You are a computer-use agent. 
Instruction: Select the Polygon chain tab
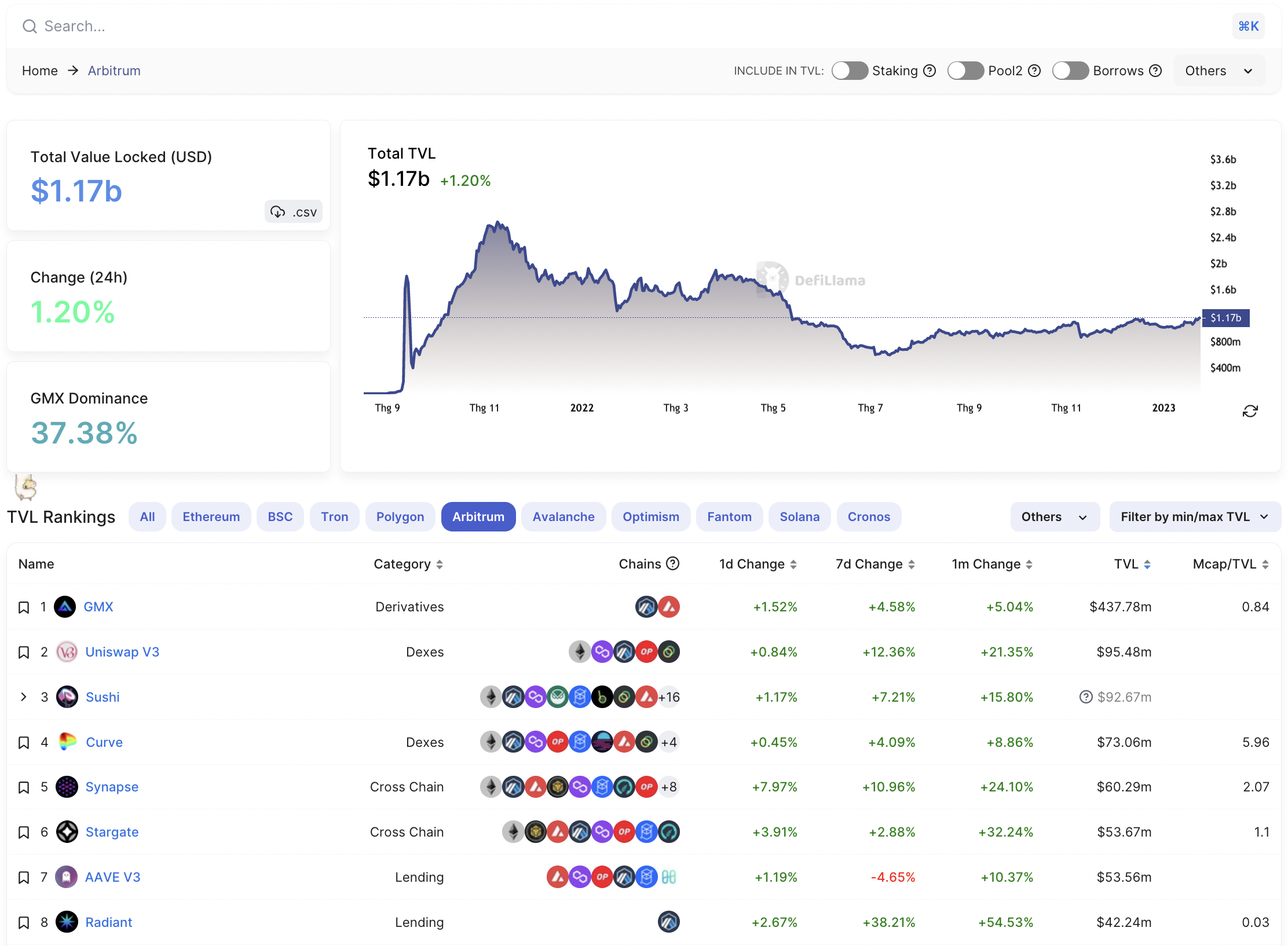tap(400, 516)
